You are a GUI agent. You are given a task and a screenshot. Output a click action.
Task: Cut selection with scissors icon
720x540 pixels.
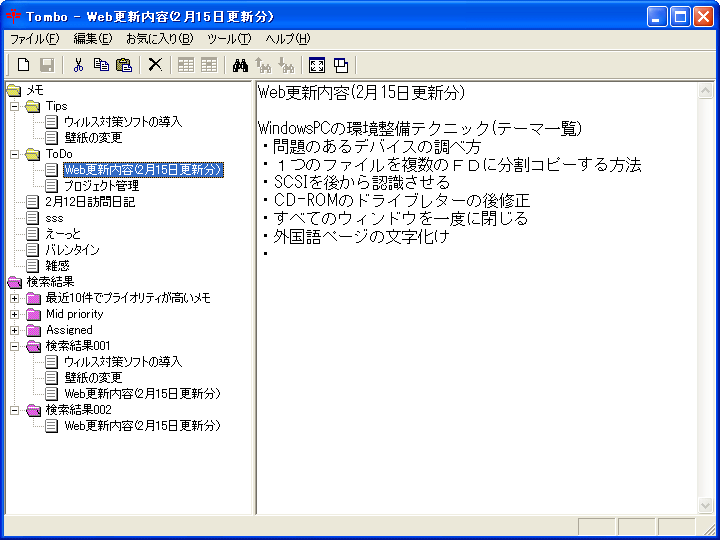pos(79,65)
